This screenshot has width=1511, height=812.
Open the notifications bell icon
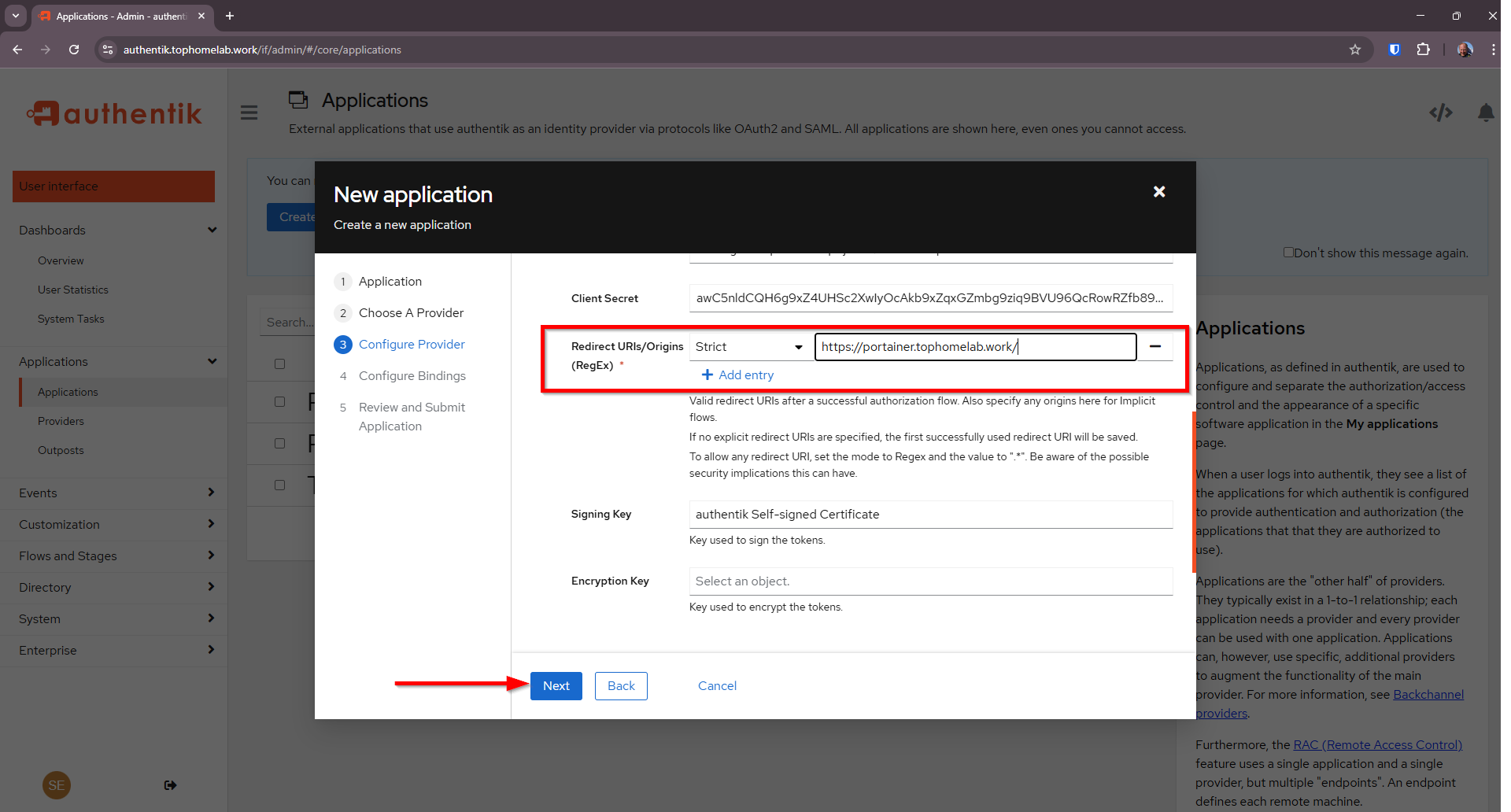tap(1485, 113)
